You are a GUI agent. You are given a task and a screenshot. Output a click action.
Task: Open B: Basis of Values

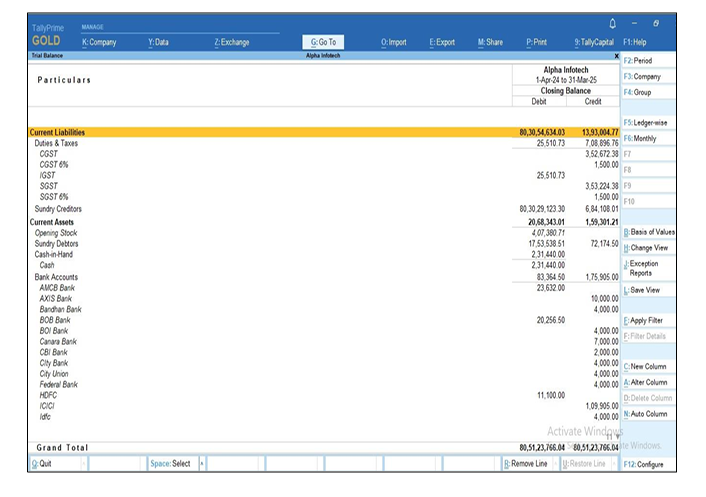tap(648, 232)
